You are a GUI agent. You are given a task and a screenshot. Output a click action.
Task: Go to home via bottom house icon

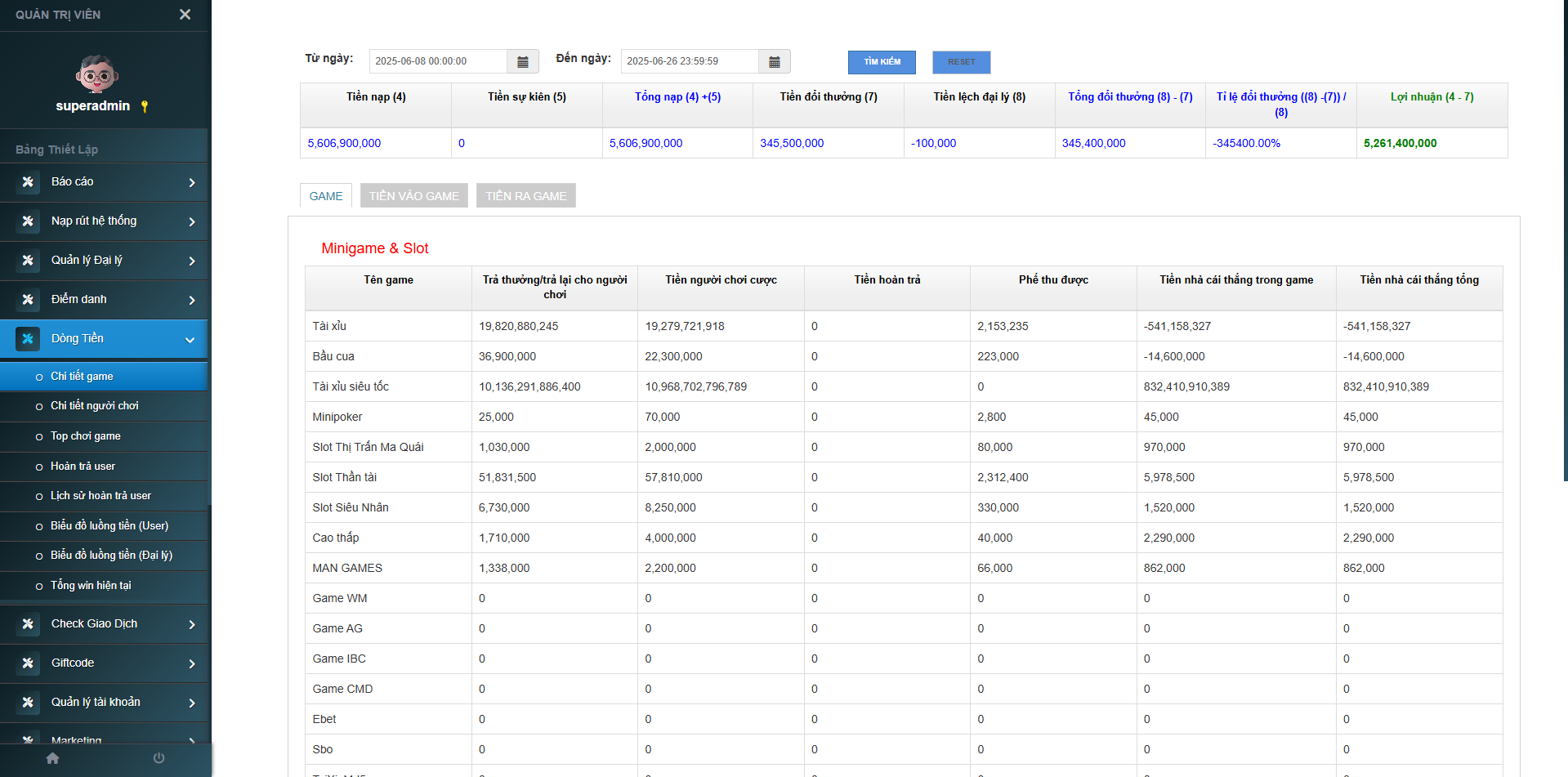pos(53,758)
